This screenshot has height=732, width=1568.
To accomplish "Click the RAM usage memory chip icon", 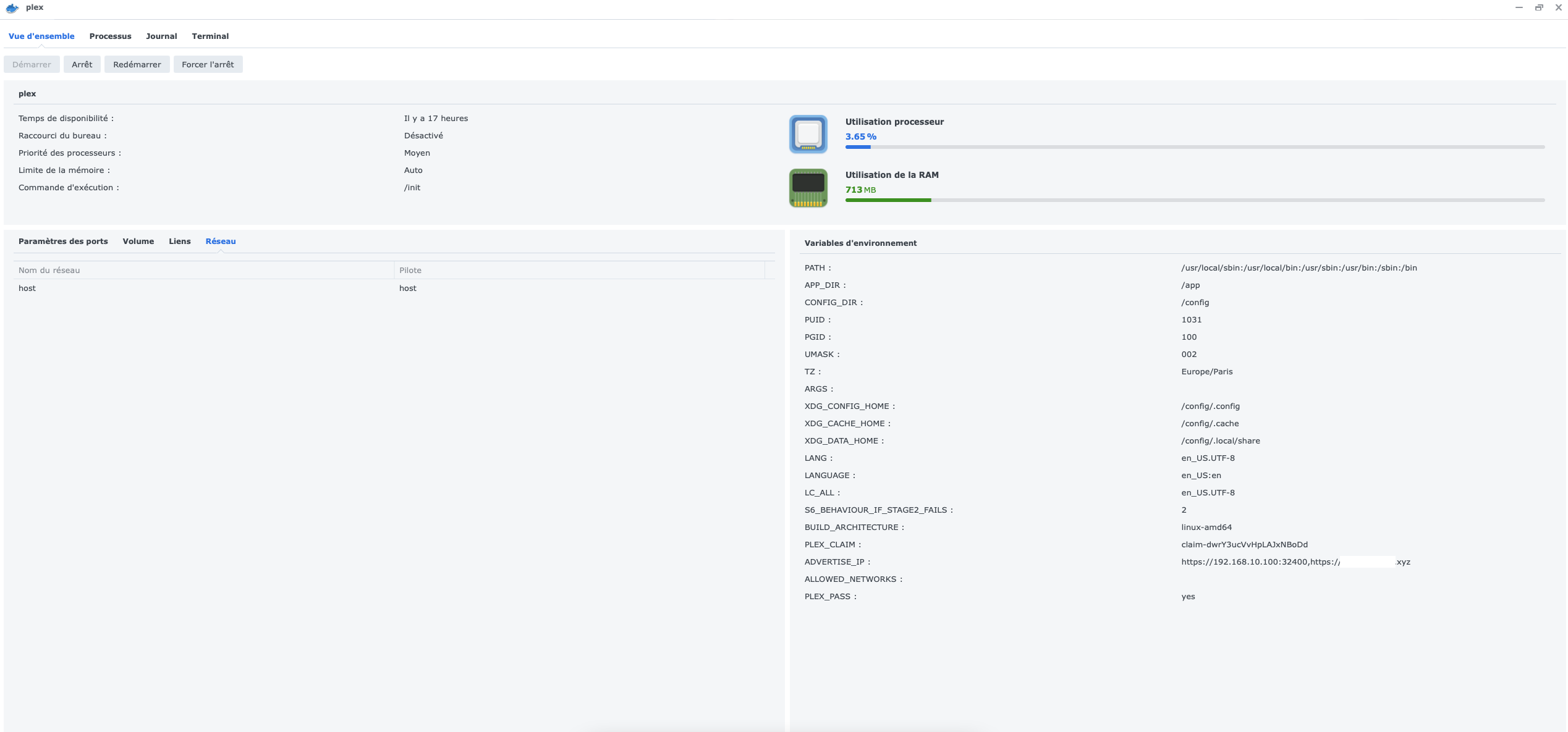I will (x=808, y=188).
